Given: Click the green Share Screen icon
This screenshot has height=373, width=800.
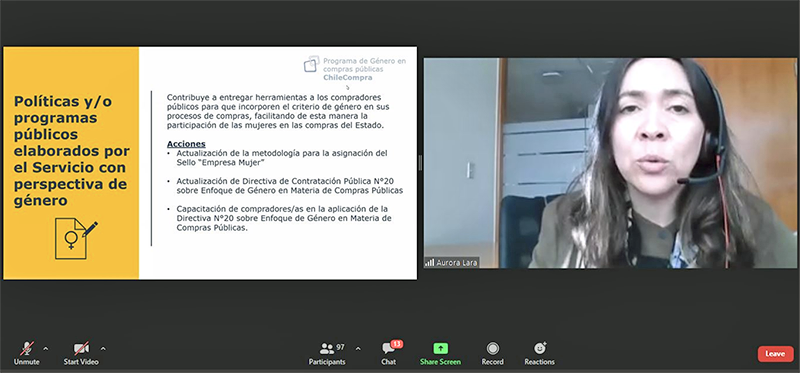Looking at the screenshot, I should coord(440,349).
